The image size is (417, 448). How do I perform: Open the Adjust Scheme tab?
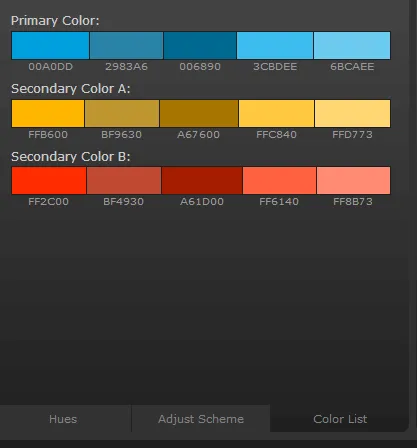point(201,419)
